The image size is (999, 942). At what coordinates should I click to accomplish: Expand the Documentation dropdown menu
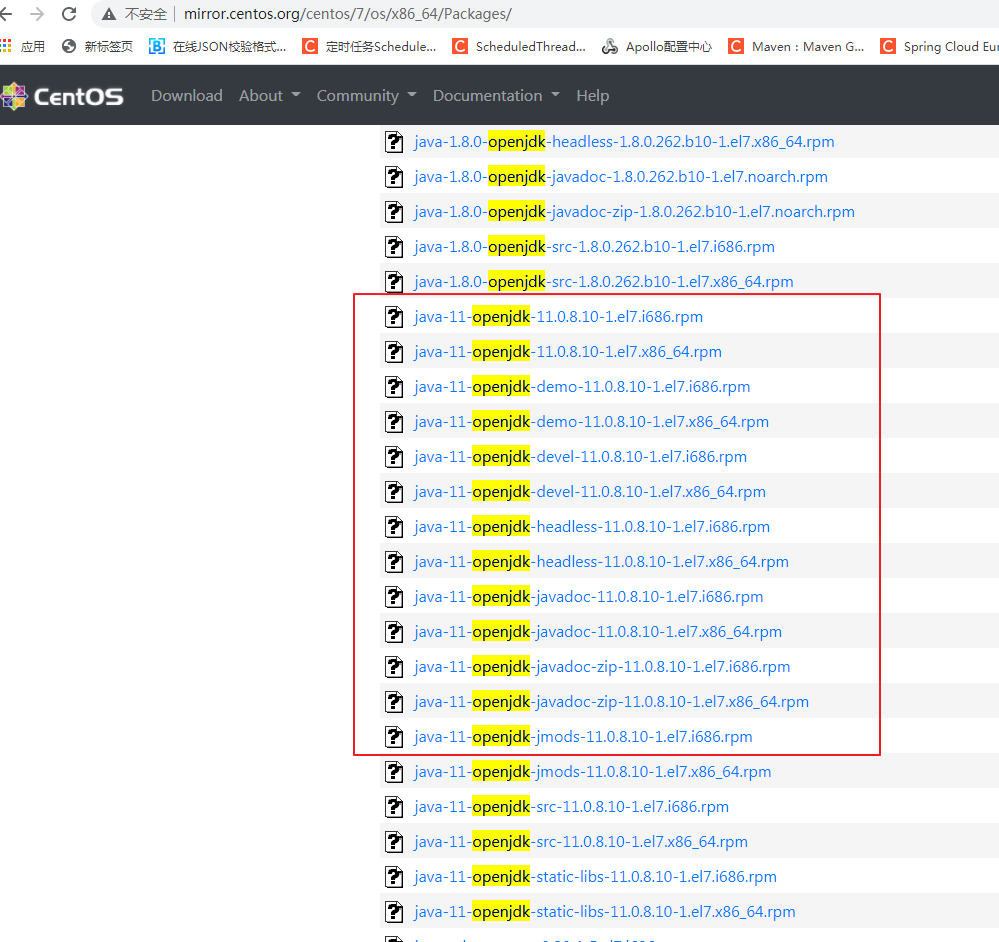(495, 95)
